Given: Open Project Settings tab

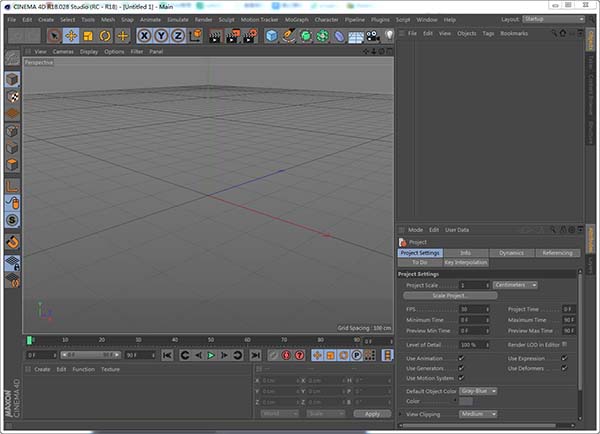Looking at the screenshot, I should tap(420, 253).
